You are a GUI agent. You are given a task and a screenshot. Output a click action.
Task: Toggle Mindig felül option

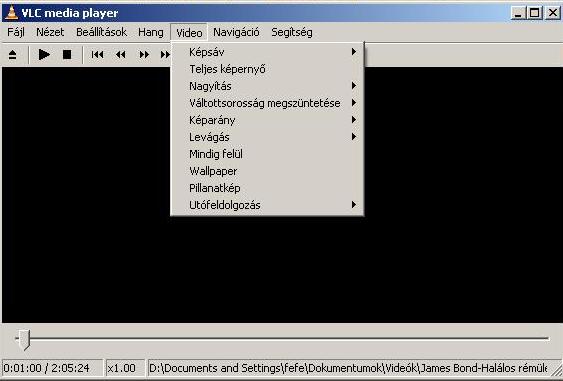[267, 154]
